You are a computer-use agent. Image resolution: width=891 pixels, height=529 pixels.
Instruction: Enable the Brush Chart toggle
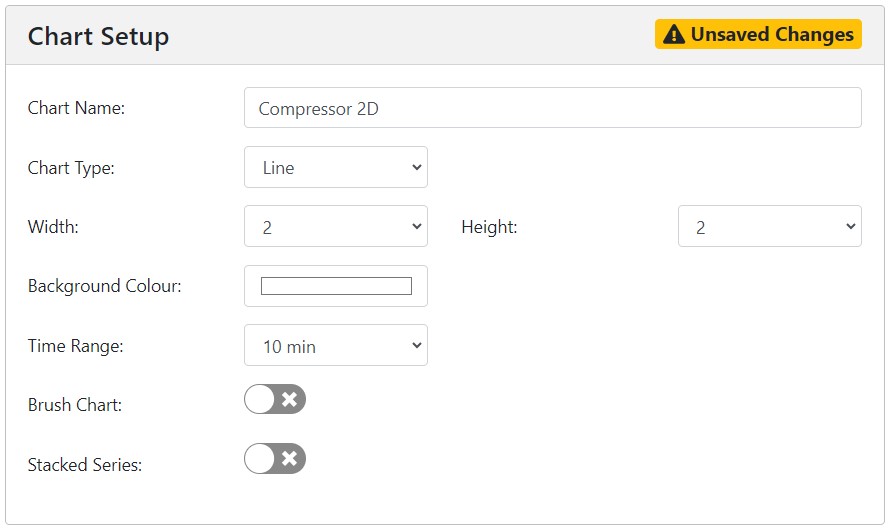(x=275, y=399)
